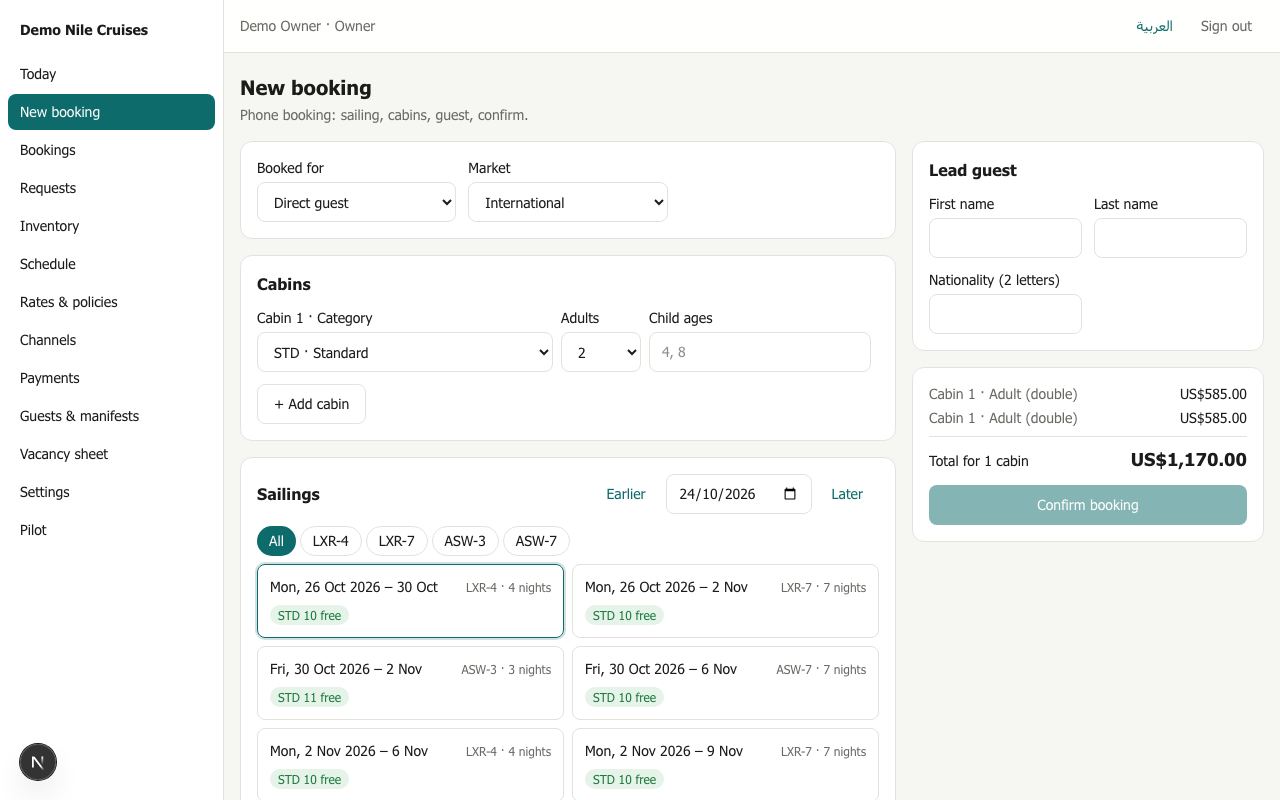Open the Adults count dropdown

pyautogui.click(x=601, y=352)
